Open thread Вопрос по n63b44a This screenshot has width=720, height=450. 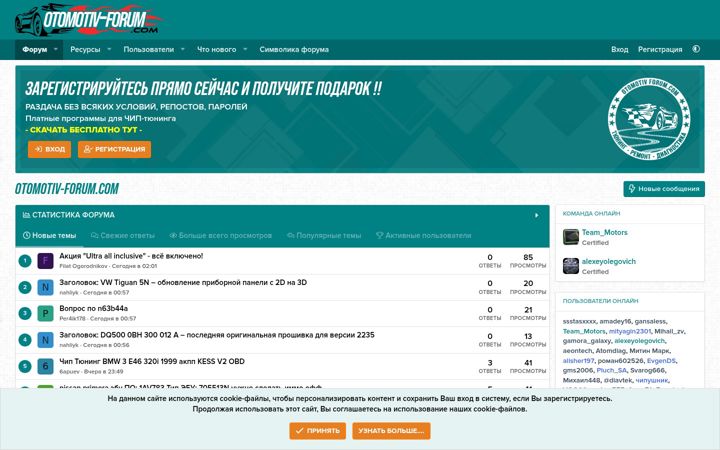(x=94, y=308)
